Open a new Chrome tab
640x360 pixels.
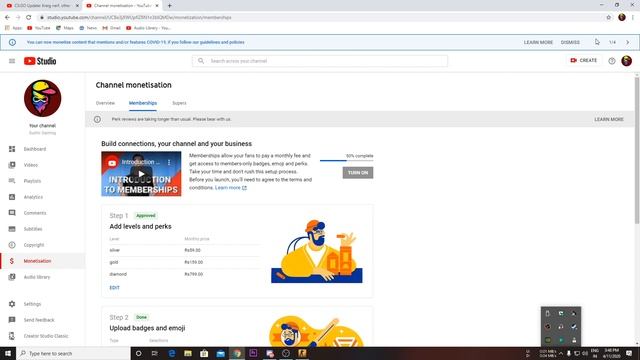[169, 6]
